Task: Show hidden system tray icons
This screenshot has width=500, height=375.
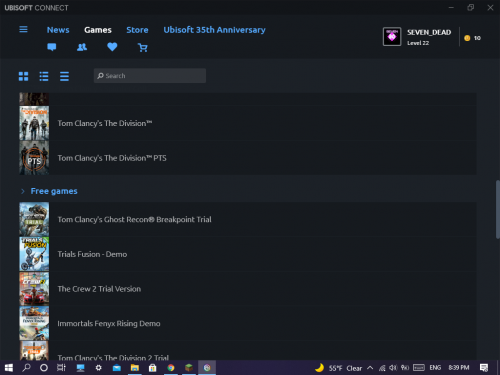Action: 370,368
